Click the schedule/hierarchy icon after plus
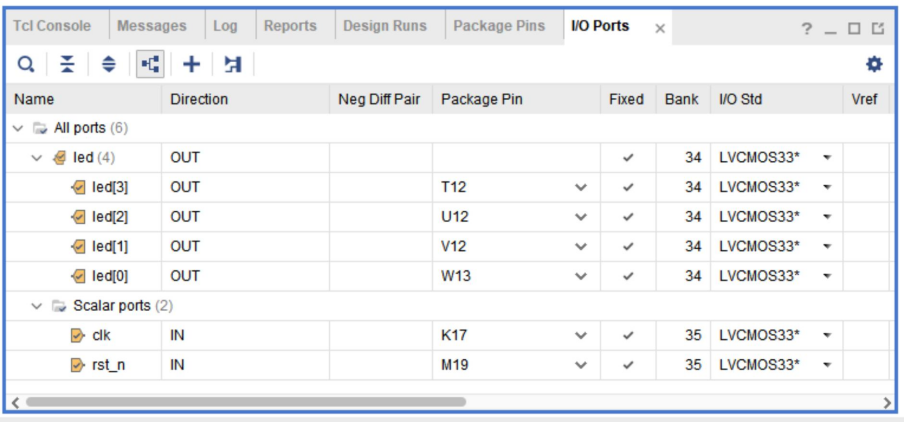 pyautogui.click(x=233, y=65)
